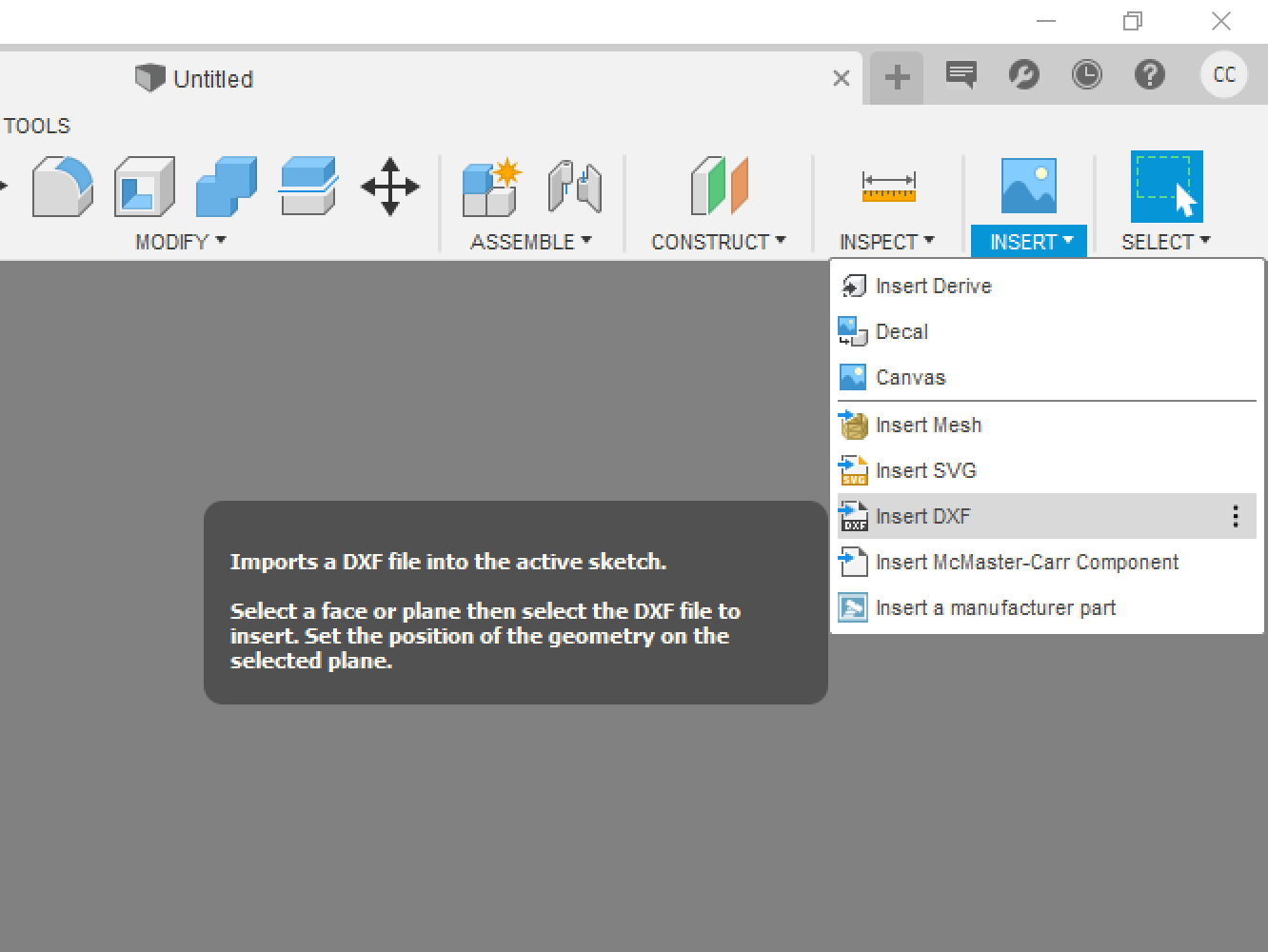Click the Measure ruler icon
The width and height of the screenshot is (1268, 952).
[x=888, y=186]
